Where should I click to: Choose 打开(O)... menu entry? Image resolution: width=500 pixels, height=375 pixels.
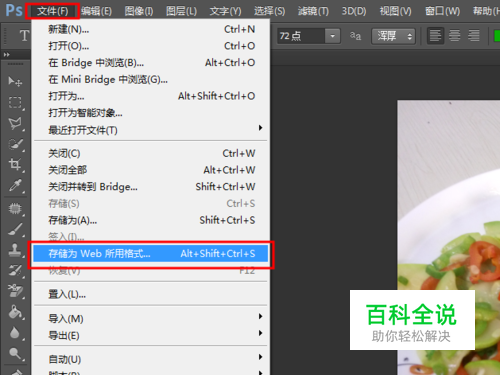coord(151,46)
